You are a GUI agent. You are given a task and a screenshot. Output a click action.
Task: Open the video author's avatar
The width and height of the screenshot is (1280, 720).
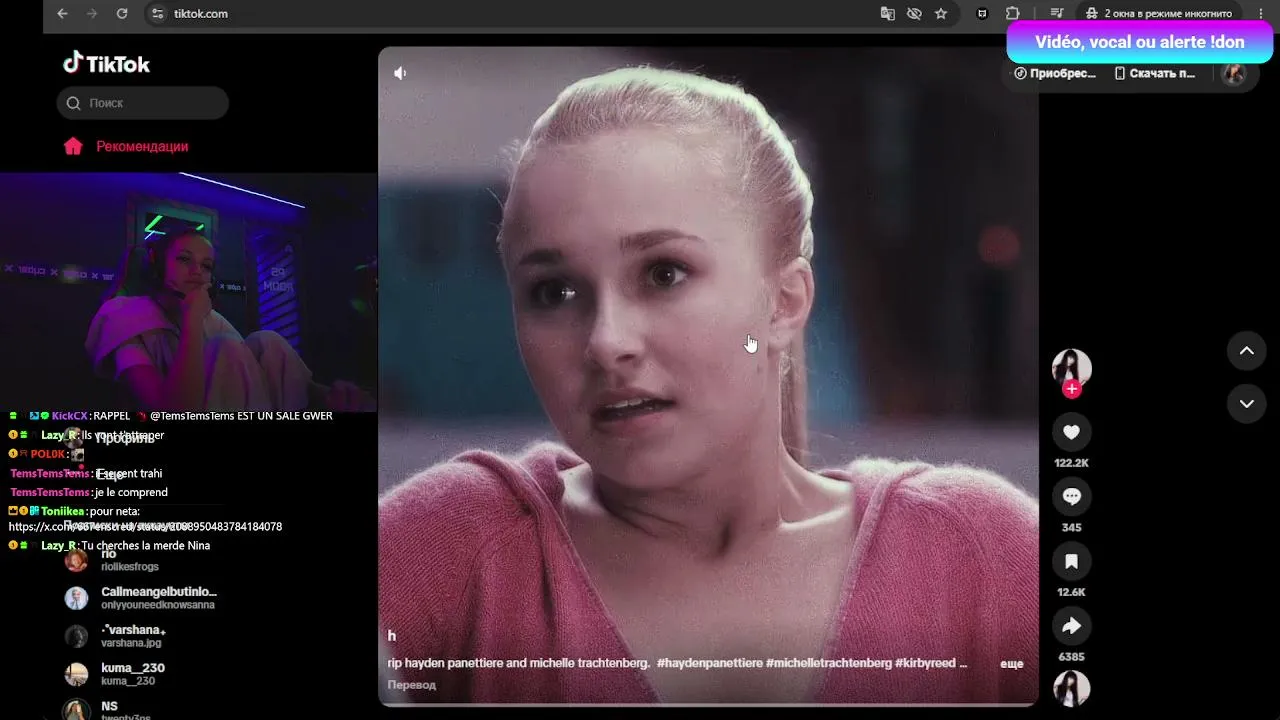pyautogui.click(x=1071, y=367)
